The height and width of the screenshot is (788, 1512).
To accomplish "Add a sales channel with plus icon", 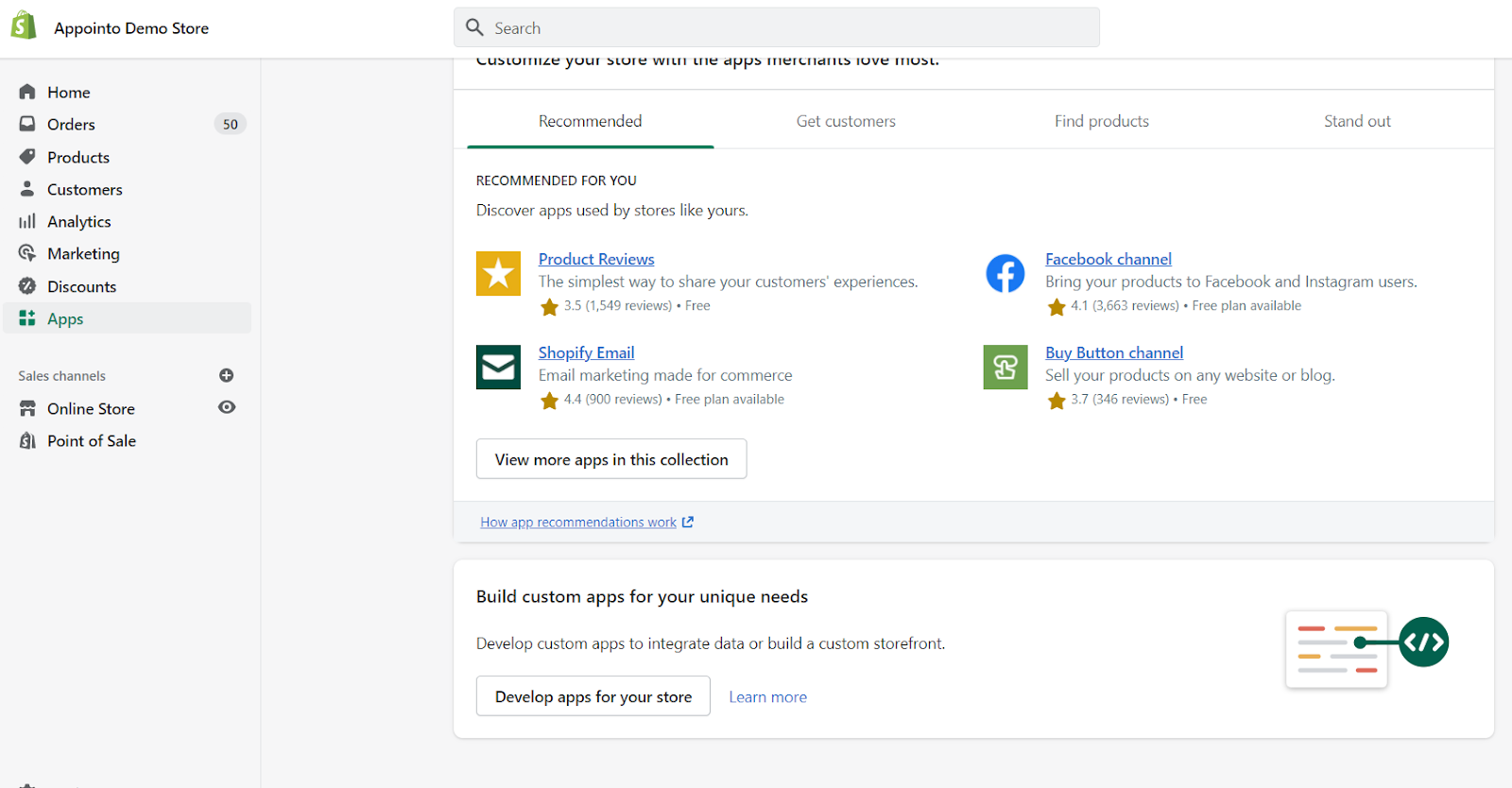I will 226,375.
